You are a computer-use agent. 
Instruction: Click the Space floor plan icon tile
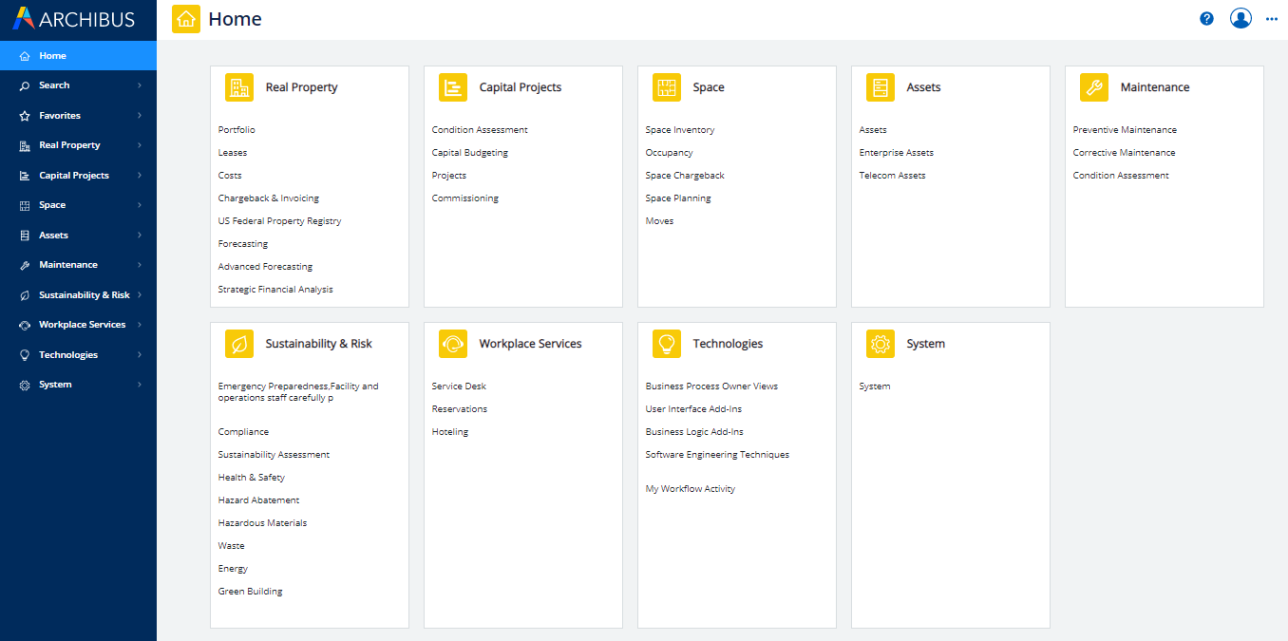coord(667,88)
